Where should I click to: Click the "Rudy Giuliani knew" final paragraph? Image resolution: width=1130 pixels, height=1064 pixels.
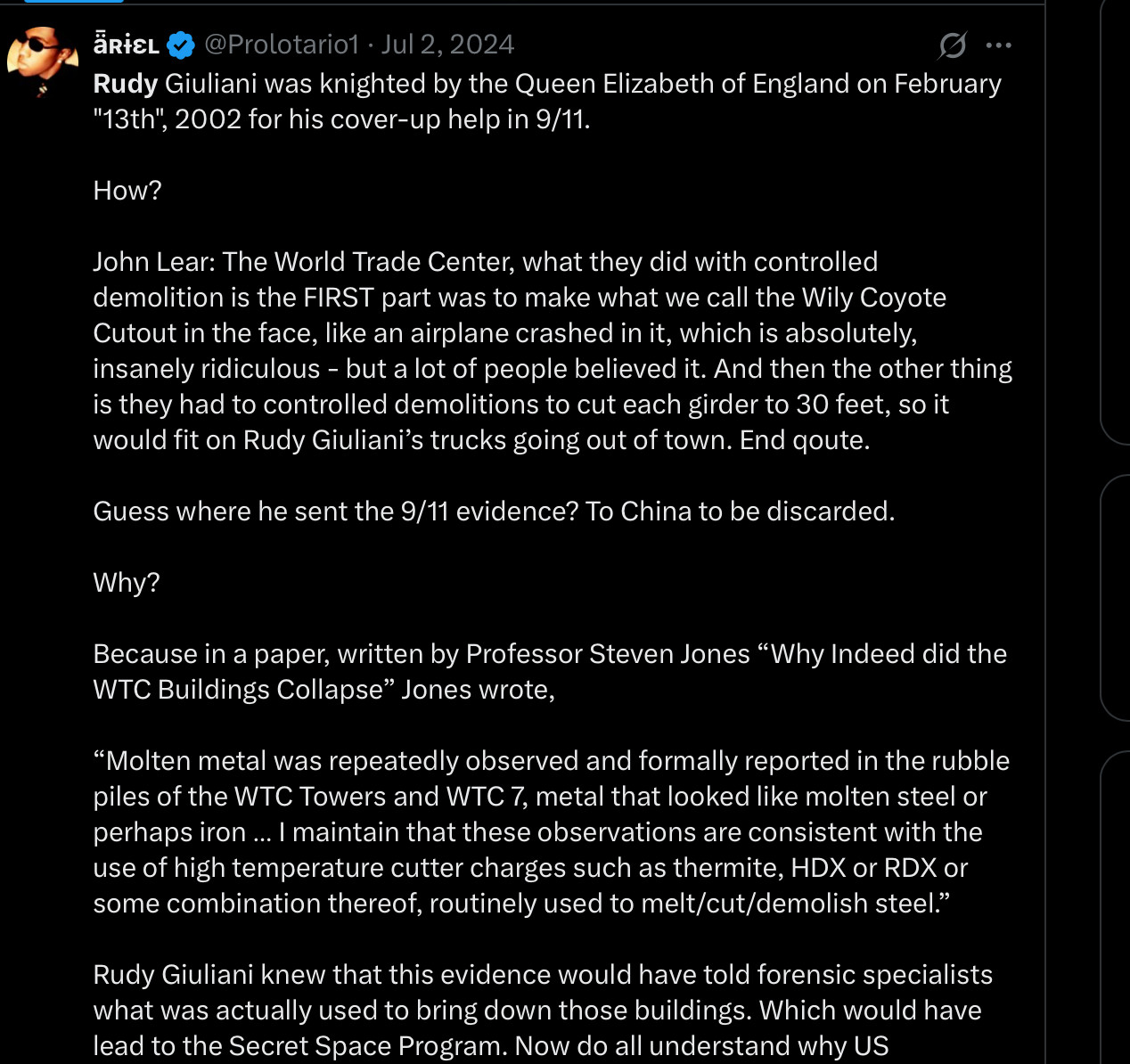pos(542,1010)
